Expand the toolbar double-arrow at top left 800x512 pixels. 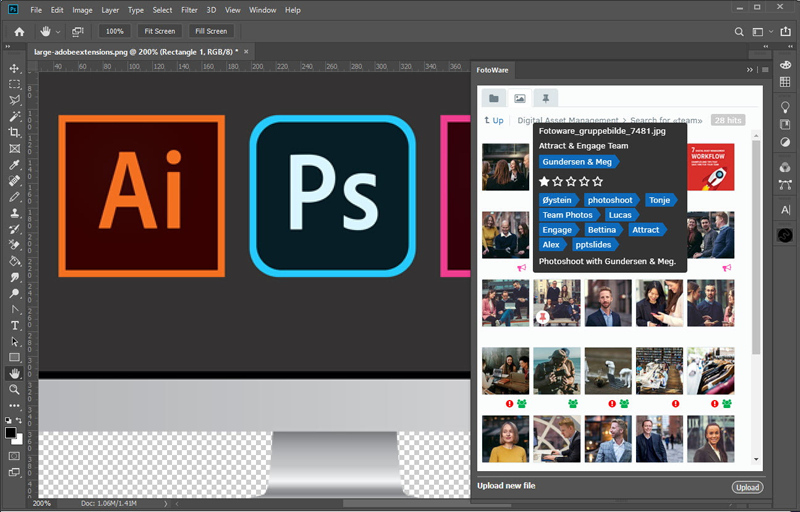tap(8, 46)
